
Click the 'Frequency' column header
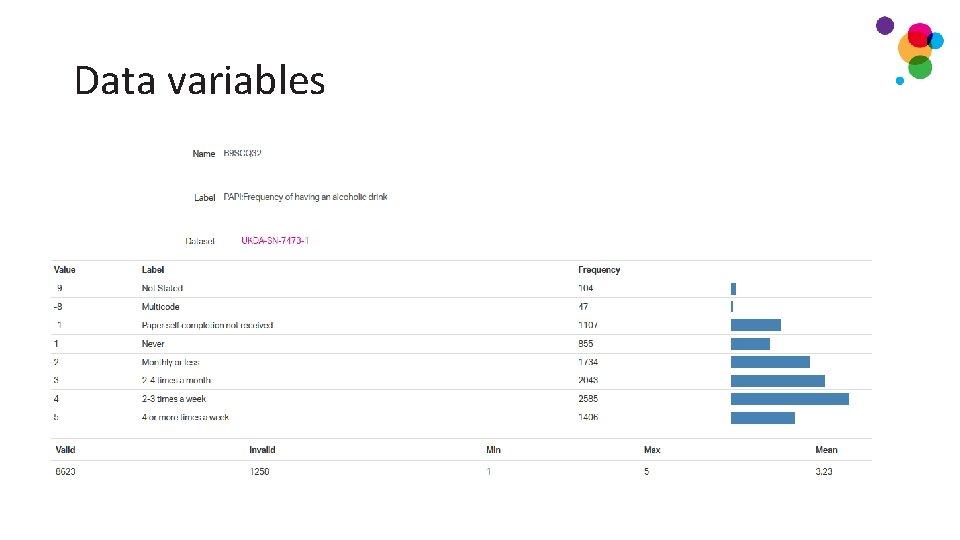pyautogui.click(x=599, y=269)
